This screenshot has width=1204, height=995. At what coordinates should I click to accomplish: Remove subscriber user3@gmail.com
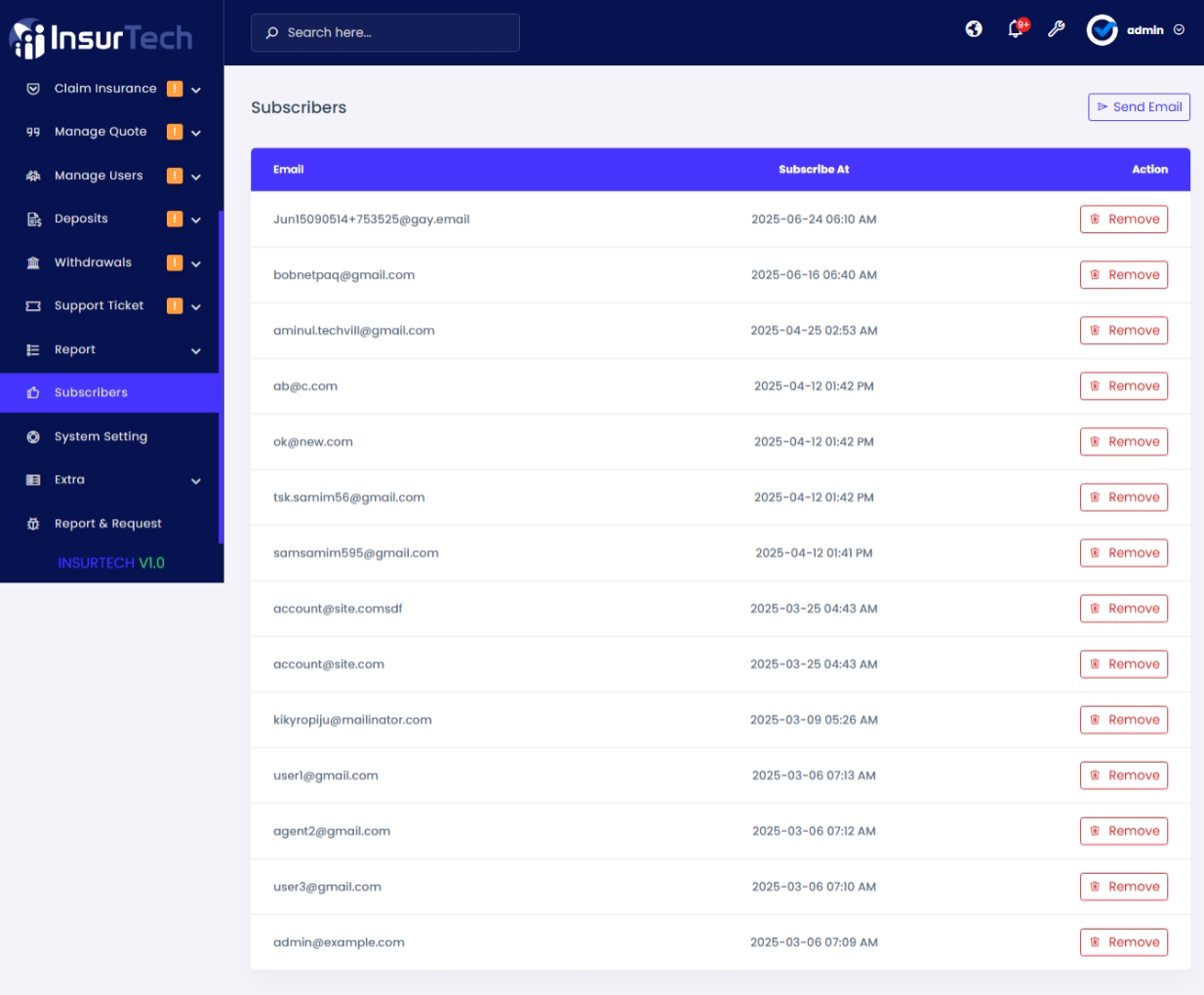pyautogui.click(x=1123, y=887)
